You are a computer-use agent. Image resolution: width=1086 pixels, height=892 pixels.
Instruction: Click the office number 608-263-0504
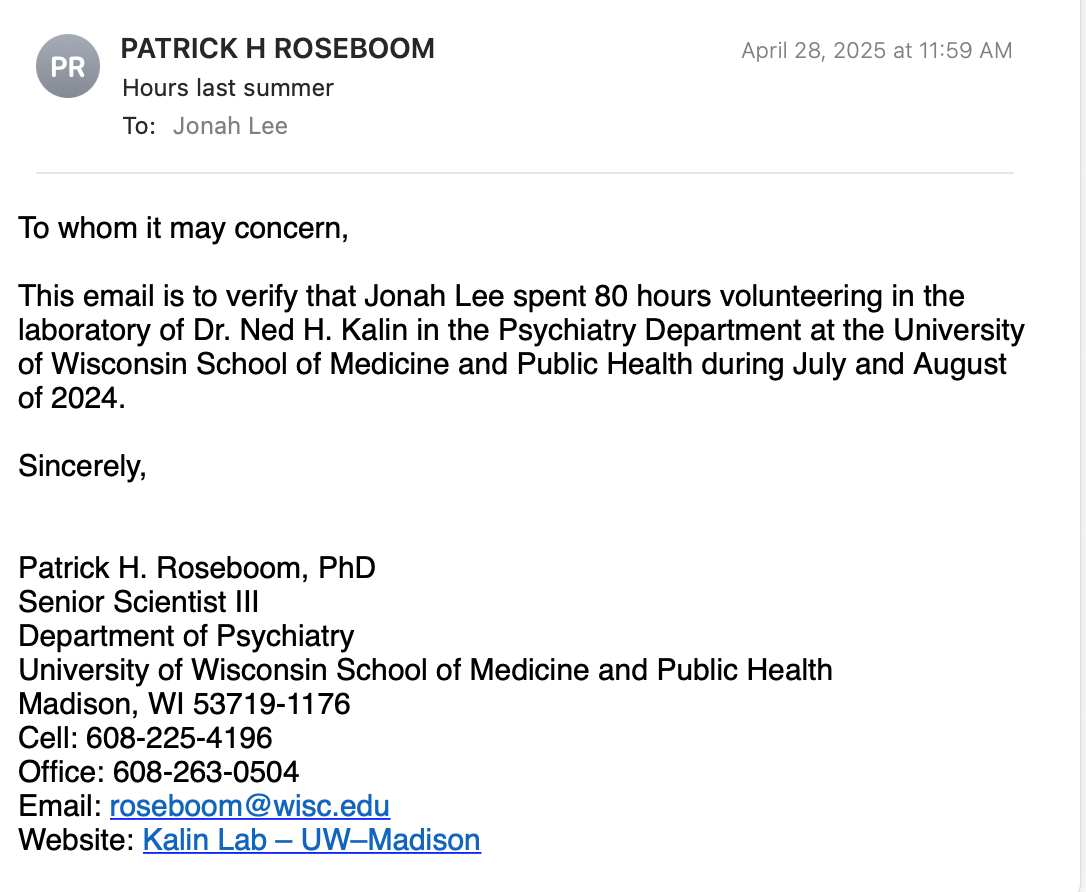point(206,772)
